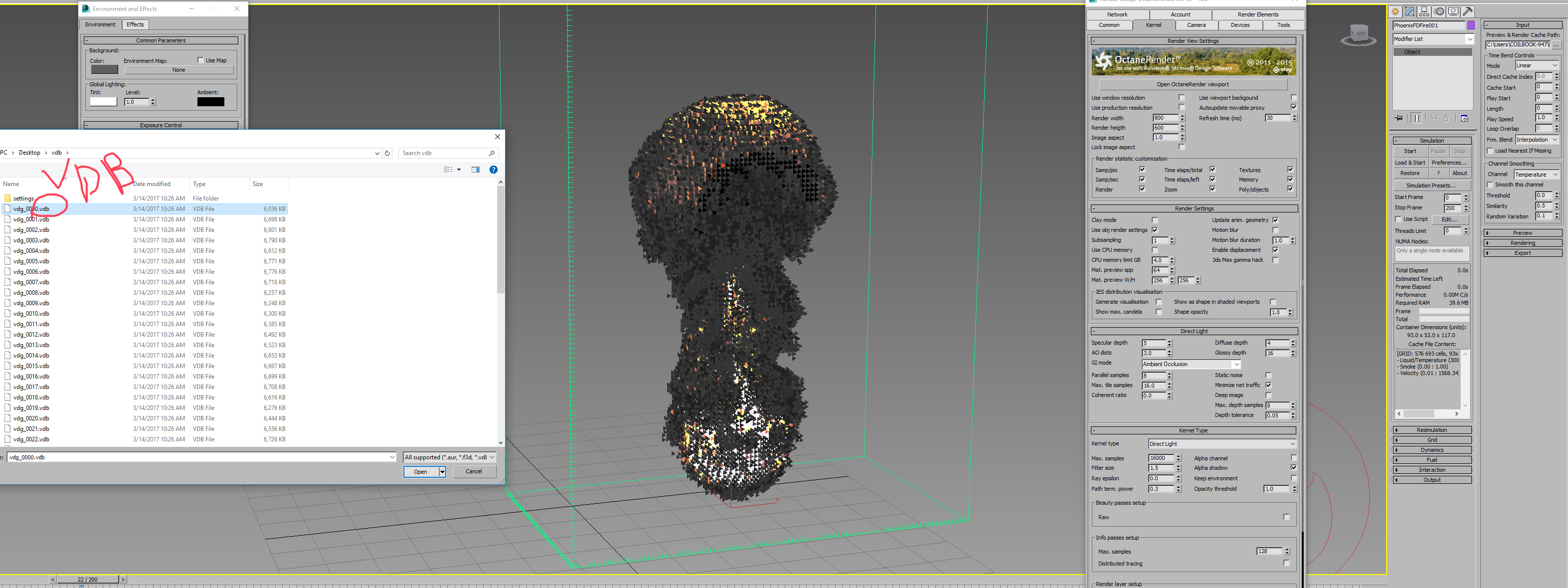This screenshot has width=1568, height=588.
Task: Expand the Resimulation rollout
Action: tap(1432, 430)
